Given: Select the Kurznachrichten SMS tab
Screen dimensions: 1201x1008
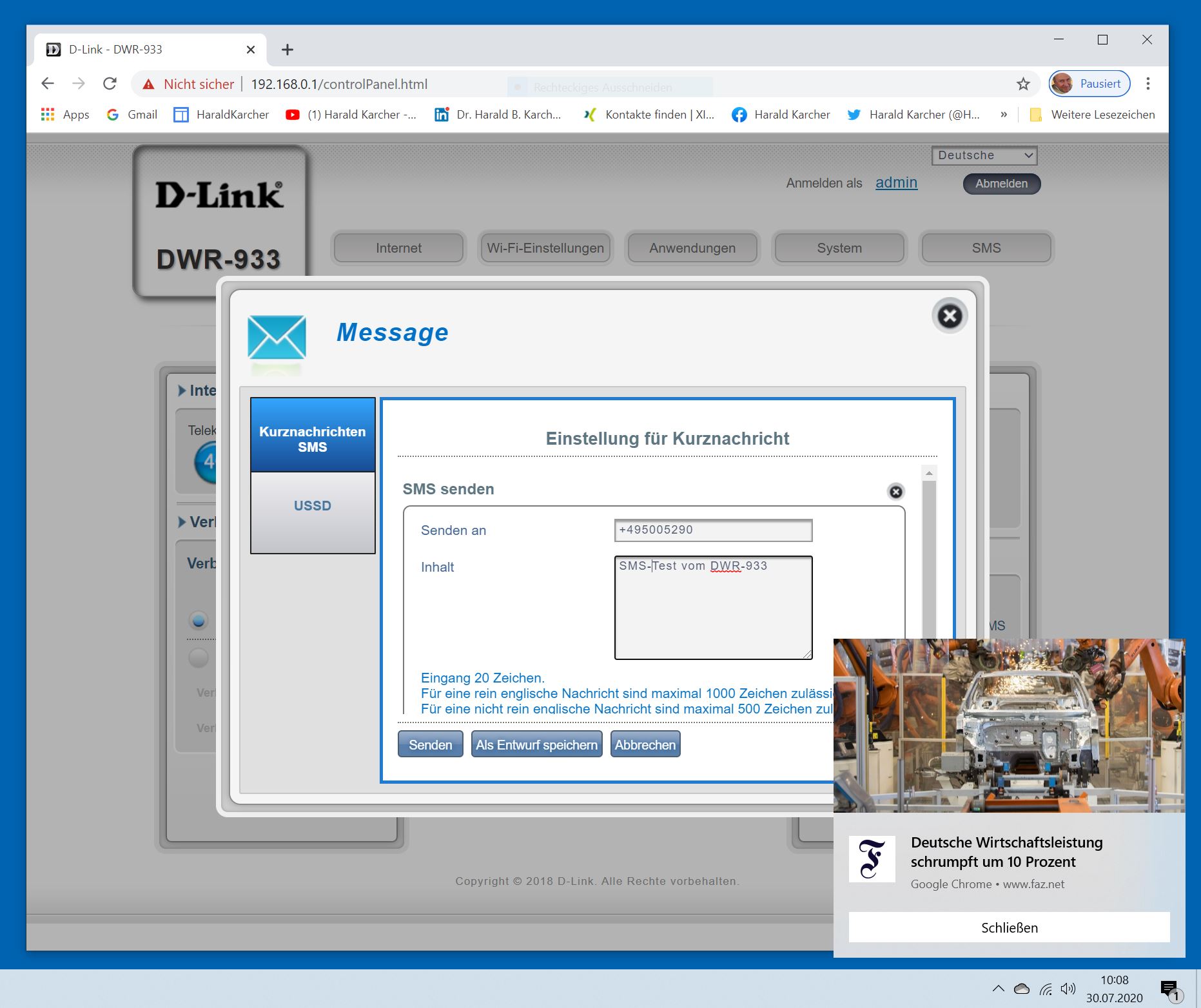Looking at the screenshot, I should 313,439.
